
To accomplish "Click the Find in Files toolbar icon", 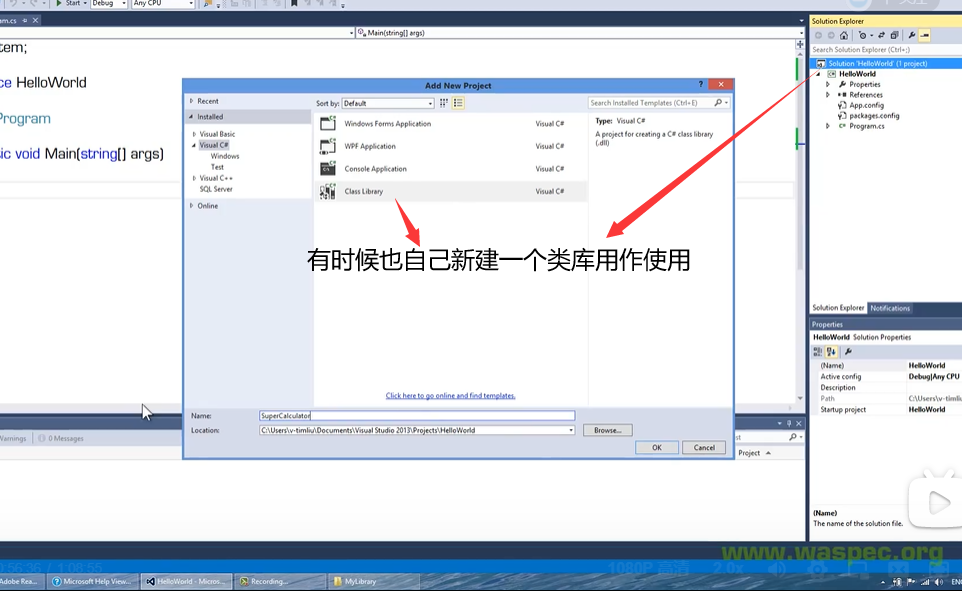I will pos(207,4).
